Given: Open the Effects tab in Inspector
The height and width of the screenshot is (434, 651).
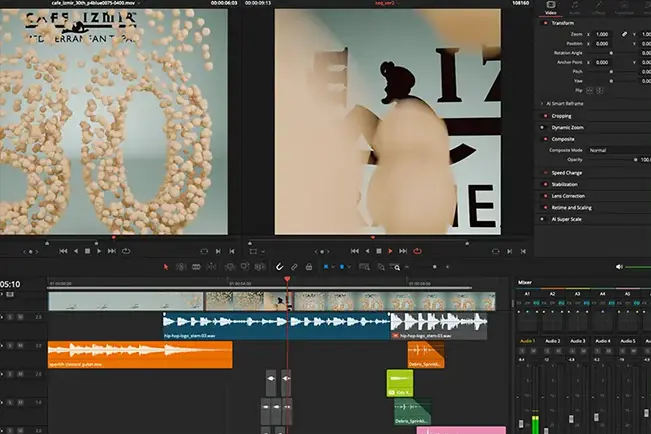Looking at the screenshot, I should pyautogui.click(x=598, y=7).
